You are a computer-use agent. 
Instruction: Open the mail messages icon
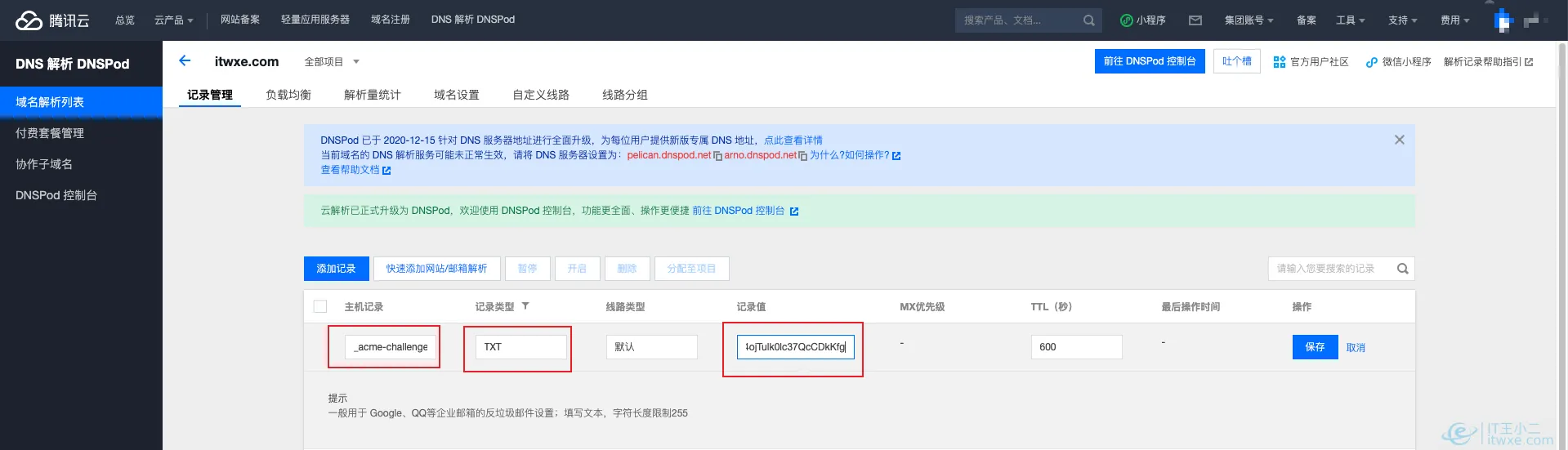[1195, 20]
